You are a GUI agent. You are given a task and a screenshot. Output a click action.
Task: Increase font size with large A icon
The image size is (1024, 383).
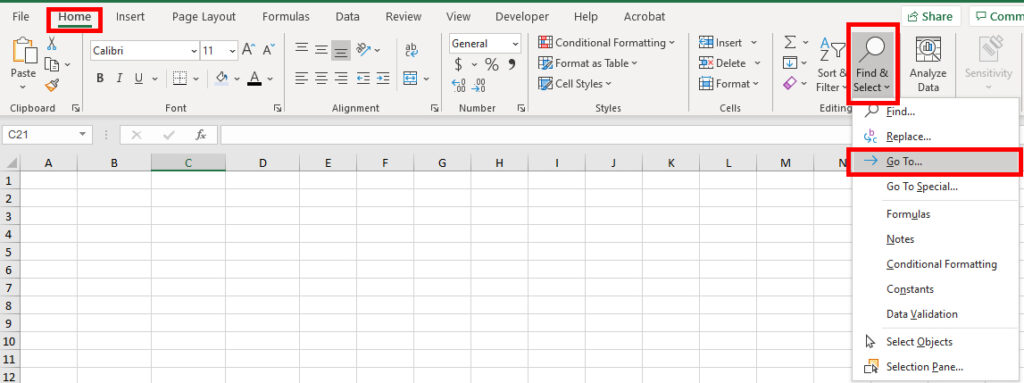tap(248, 50)
